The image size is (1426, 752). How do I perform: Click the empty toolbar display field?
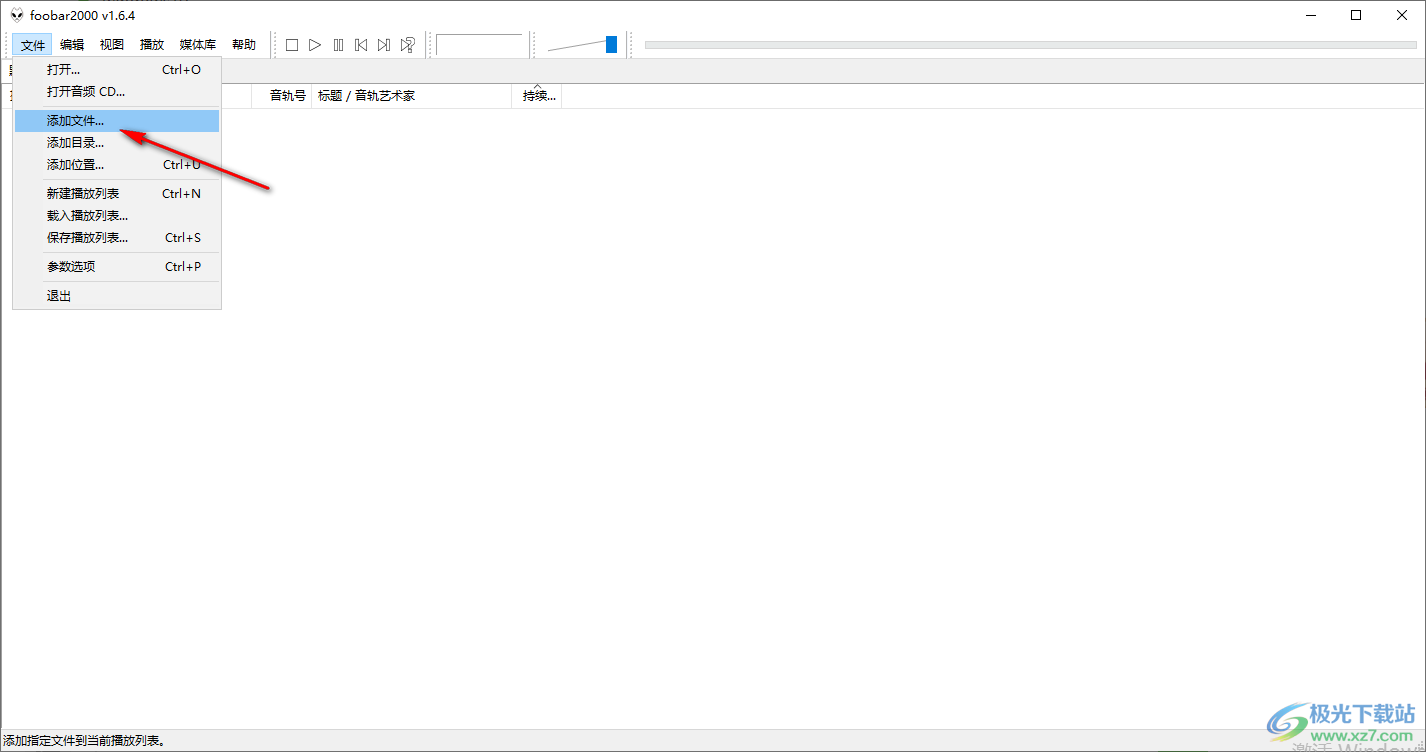point(480,45)
